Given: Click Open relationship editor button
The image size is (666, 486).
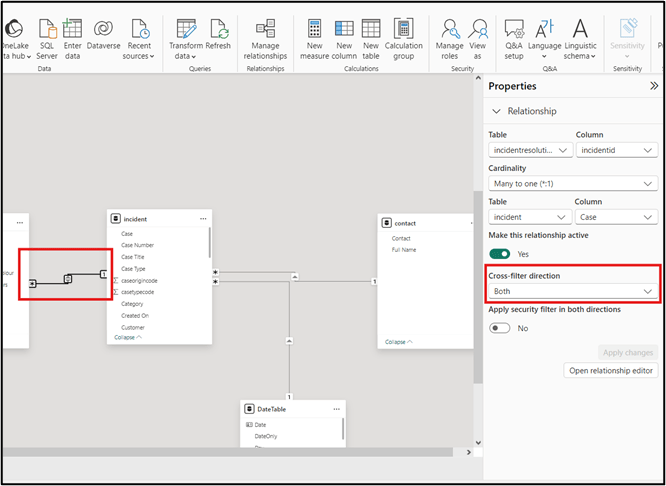Looking at the screenshot, I should point(611,371).
